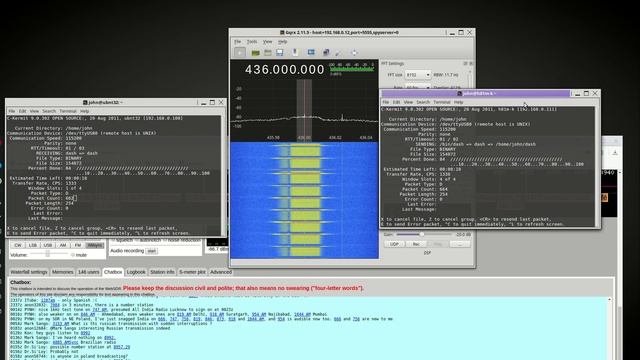The width and height of the screenshot is (640, 360).
Task: Open the Help menu in Gqrx
Action: [282, 42]
